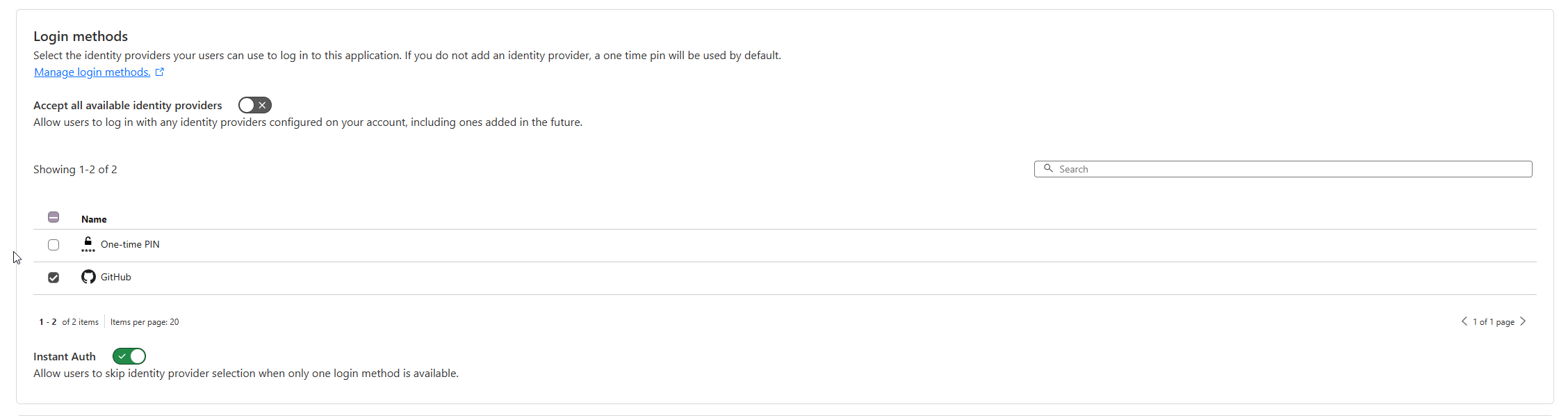The width and height of the screenshot is (1568, 416).
Task: Go to the next page chevron
Action: (1523, 321)
